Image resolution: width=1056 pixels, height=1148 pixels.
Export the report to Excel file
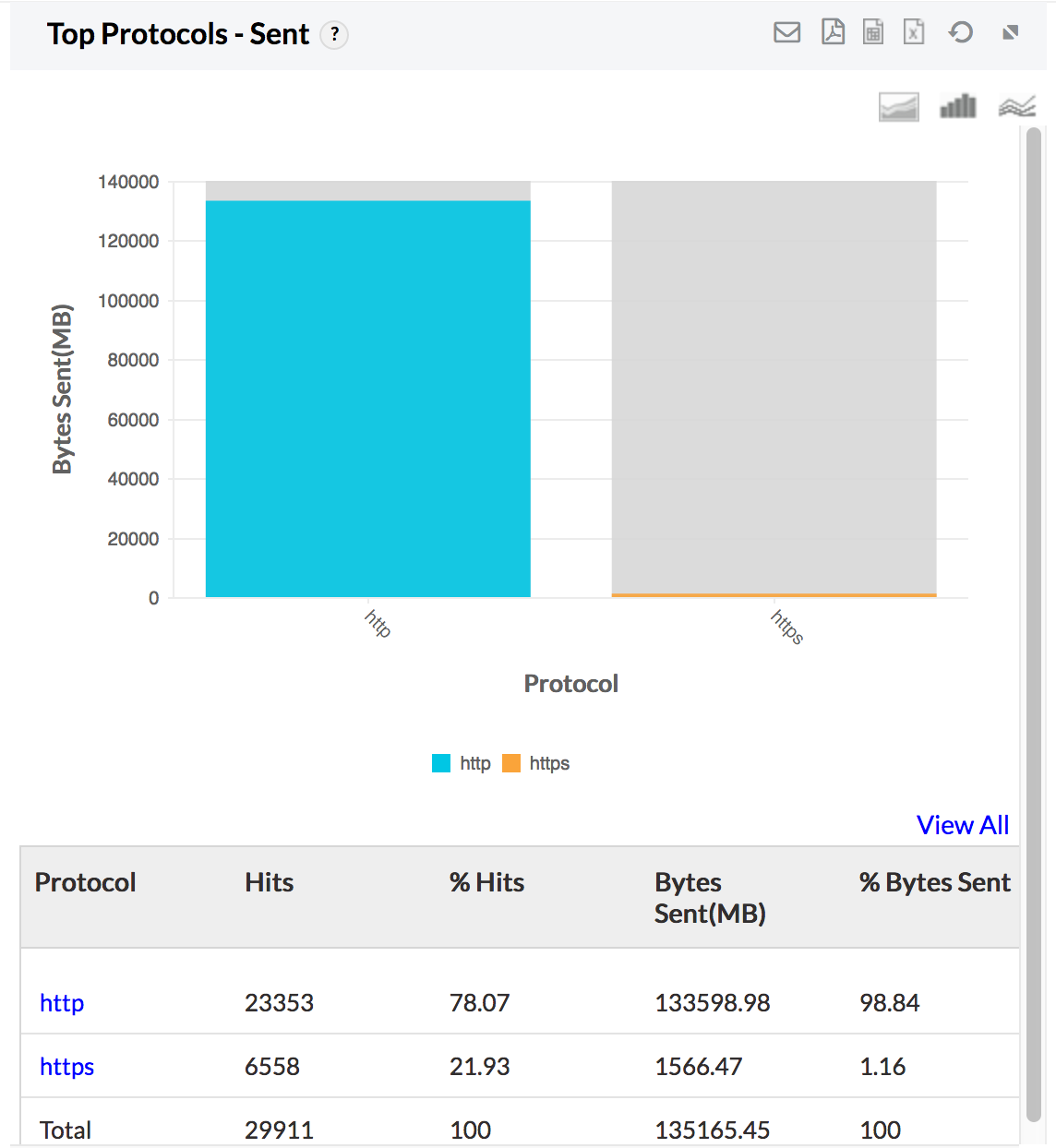coord(914,33)
